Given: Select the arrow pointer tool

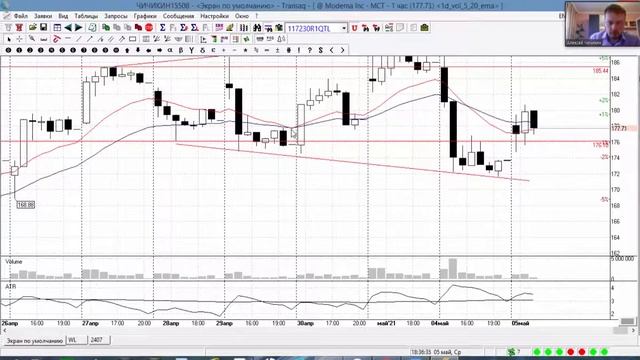Looking at the screenshot, I should click(x=9, y=39).
